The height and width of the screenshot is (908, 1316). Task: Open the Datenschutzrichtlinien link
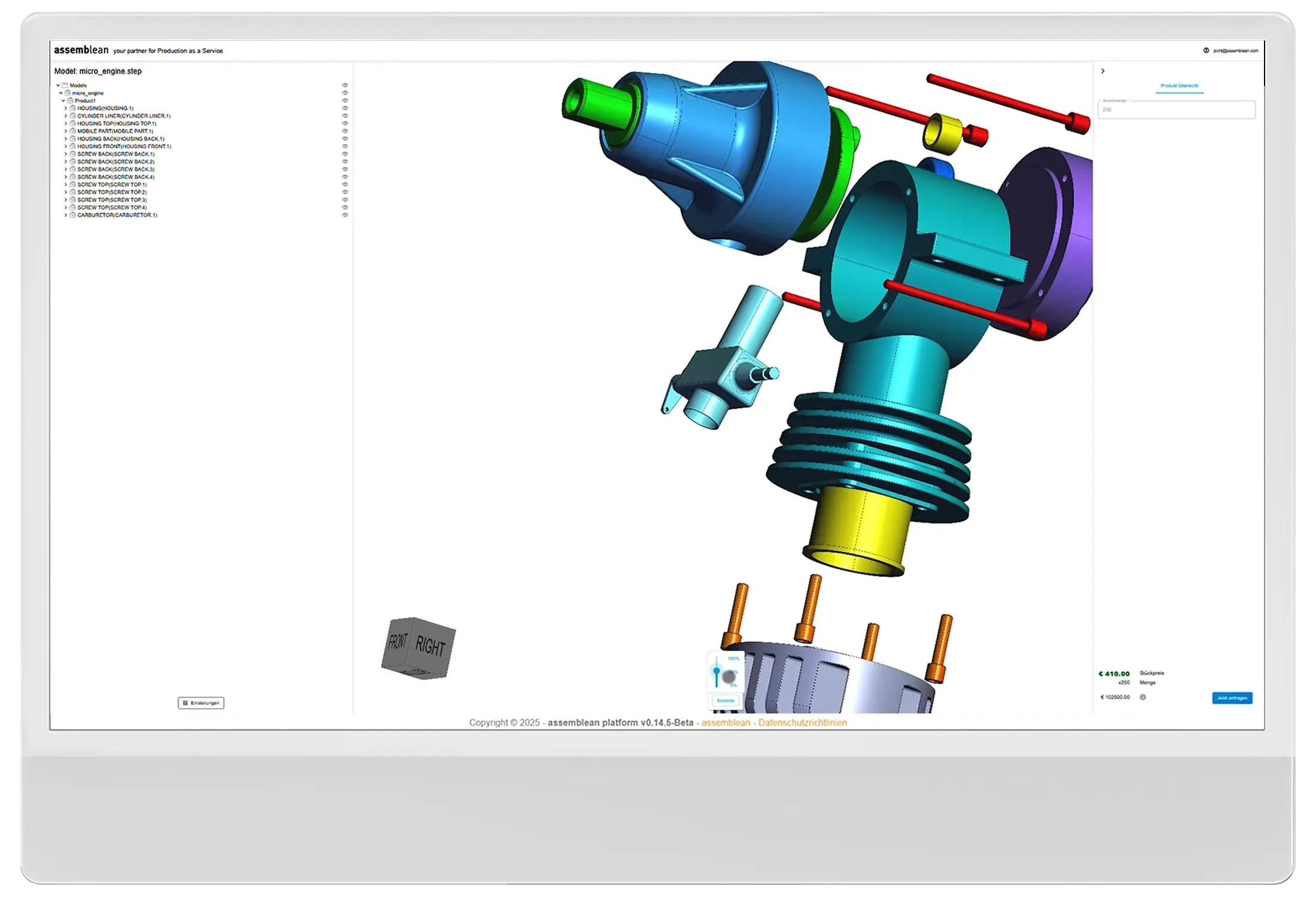coord(802,723)
